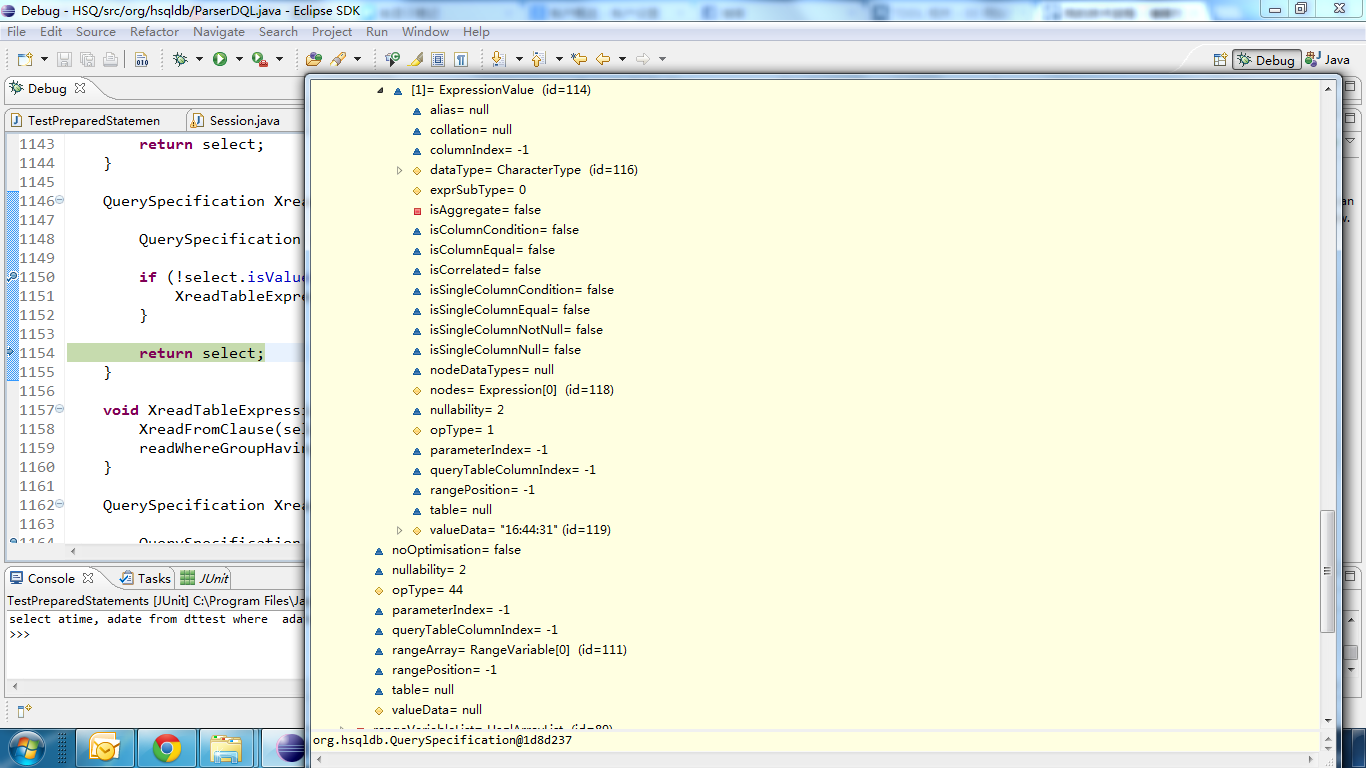Open Google Chrome from the taskbar
Image resolution: width=1366 pixels, height=768 pixels.
167,748
